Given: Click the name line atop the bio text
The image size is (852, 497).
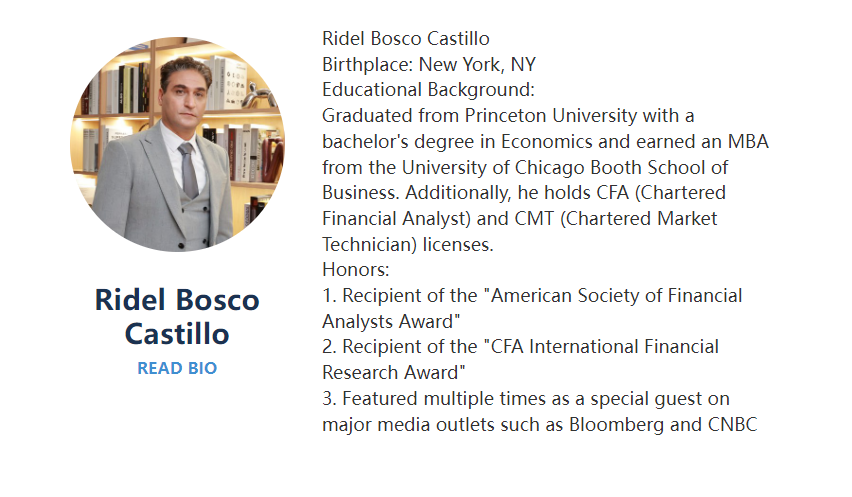Looking at the screenshot, I should click(x=405, y=39).
